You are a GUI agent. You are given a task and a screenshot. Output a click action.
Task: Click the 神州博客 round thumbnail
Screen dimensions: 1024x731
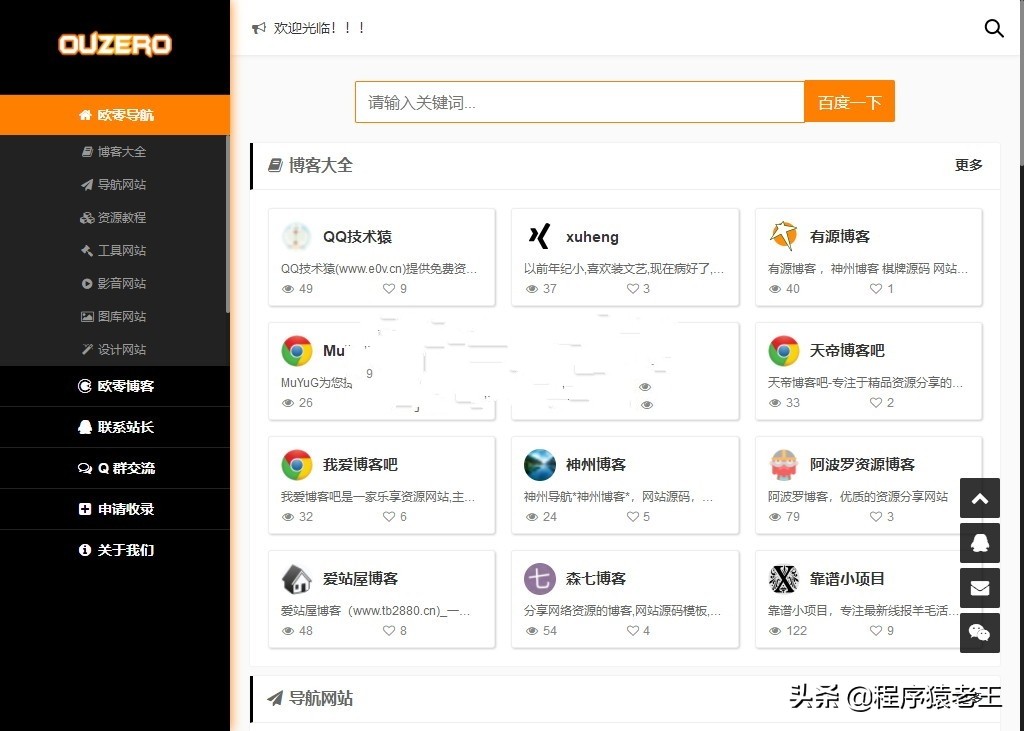click(x=539, y=464)
